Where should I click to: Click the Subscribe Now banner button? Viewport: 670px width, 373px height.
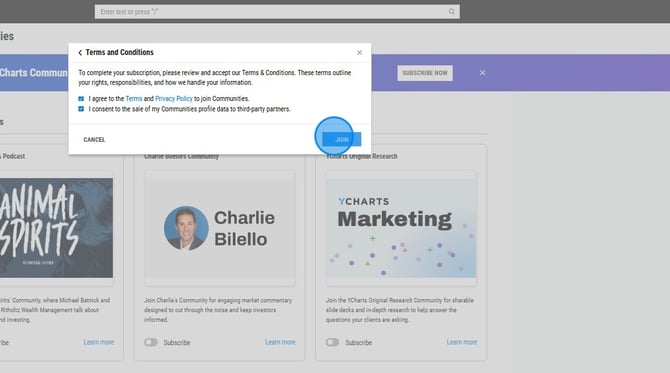[x=425, y=73]
